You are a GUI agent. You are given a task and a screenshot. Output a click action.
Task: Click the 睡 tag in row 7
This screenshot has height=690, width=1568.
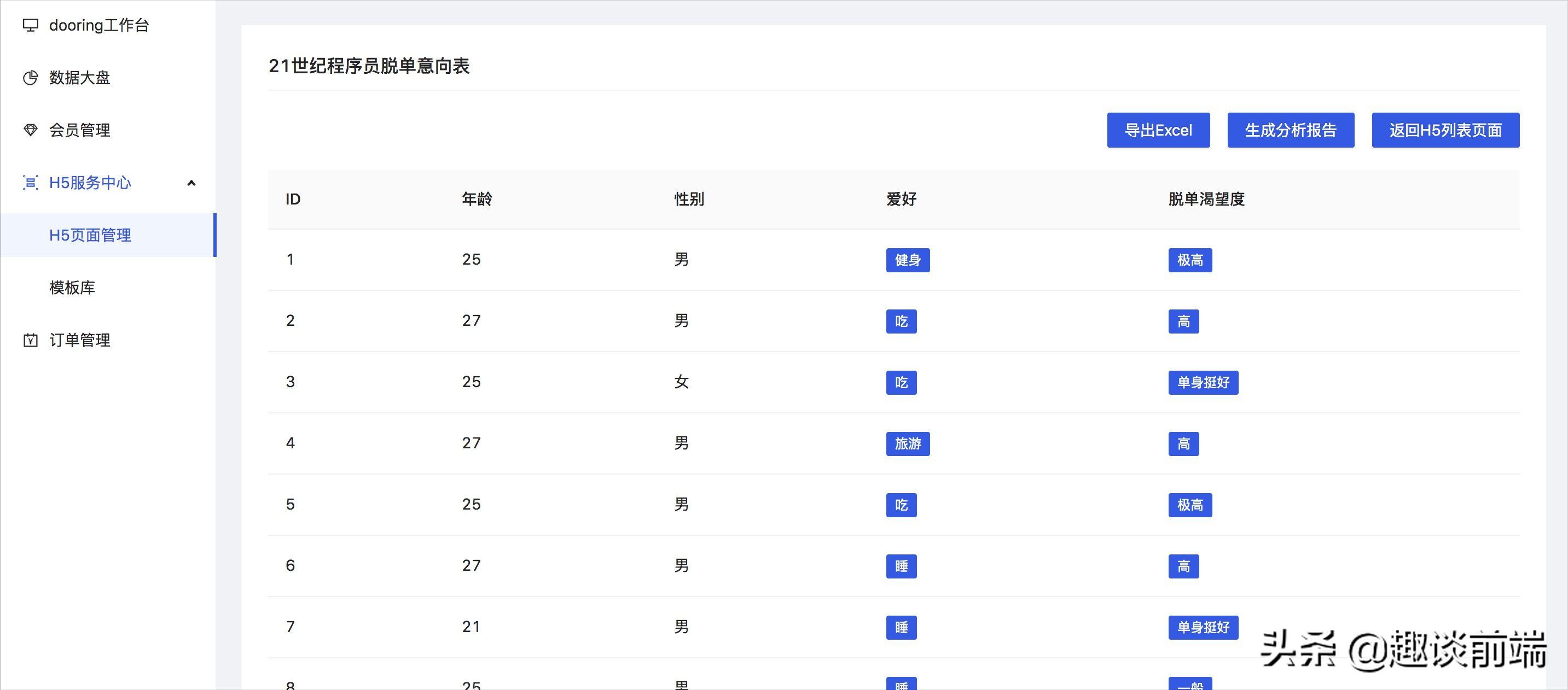(x=902, y=627)
